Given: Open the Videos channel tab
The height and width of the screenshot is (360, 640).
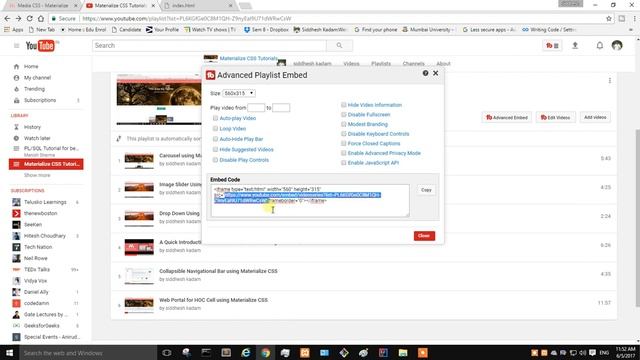Looking at the screenshot, I should 351,64.
